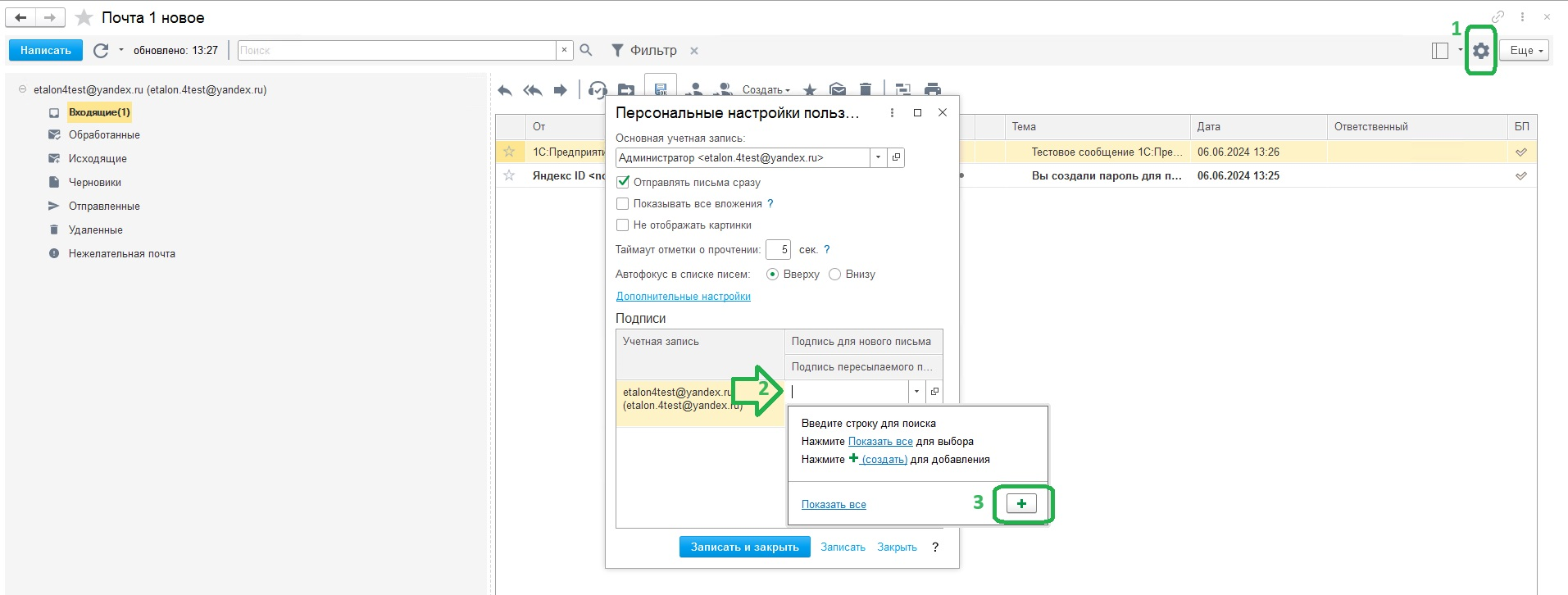Expand the main account dropdown arrow
Viewport: 1568px width, 595px height.
pyautogui.click(x=879, y=157)
